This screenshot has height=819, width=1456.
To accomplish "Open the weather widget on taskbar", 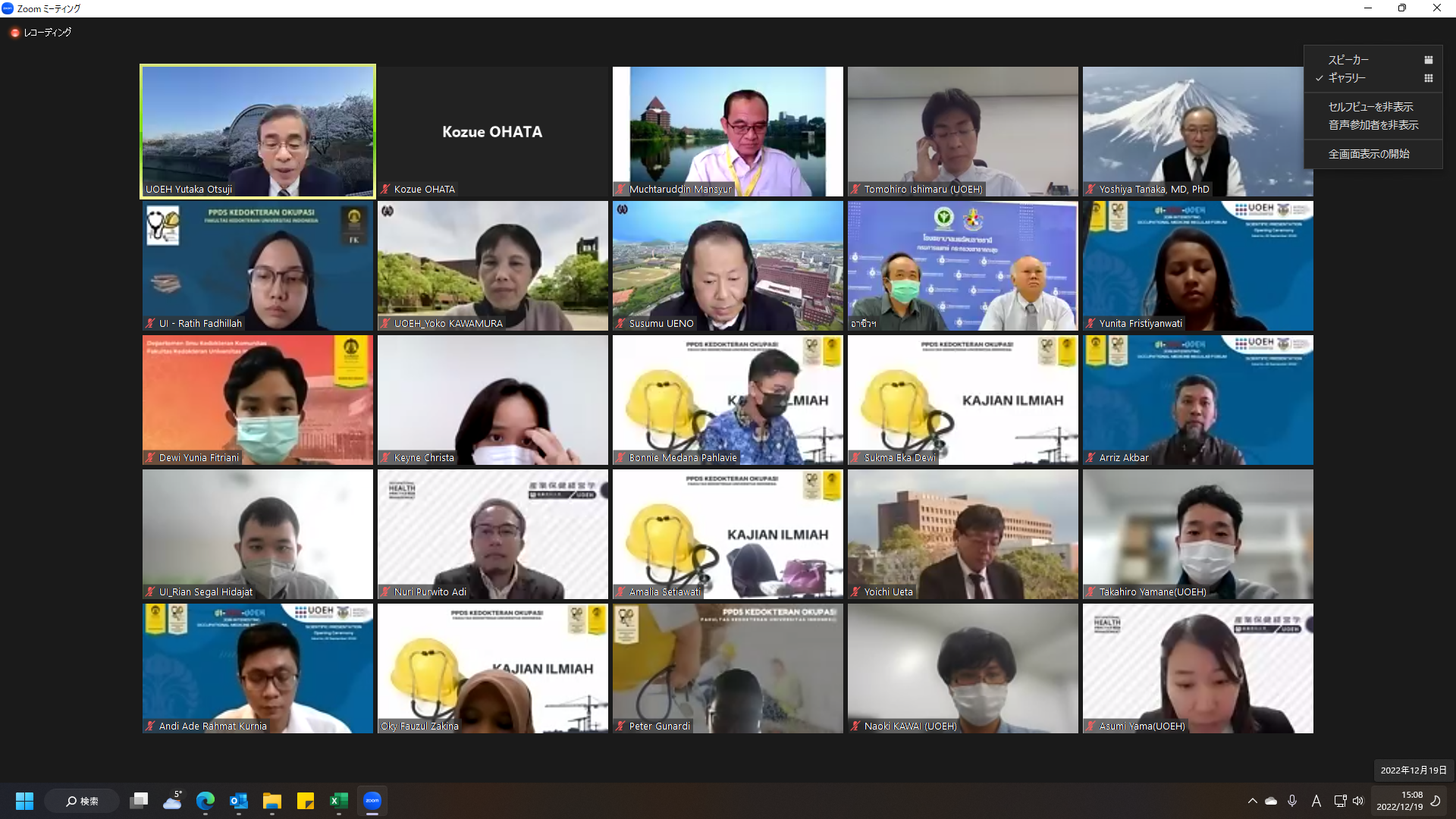I will coord(172,801).
